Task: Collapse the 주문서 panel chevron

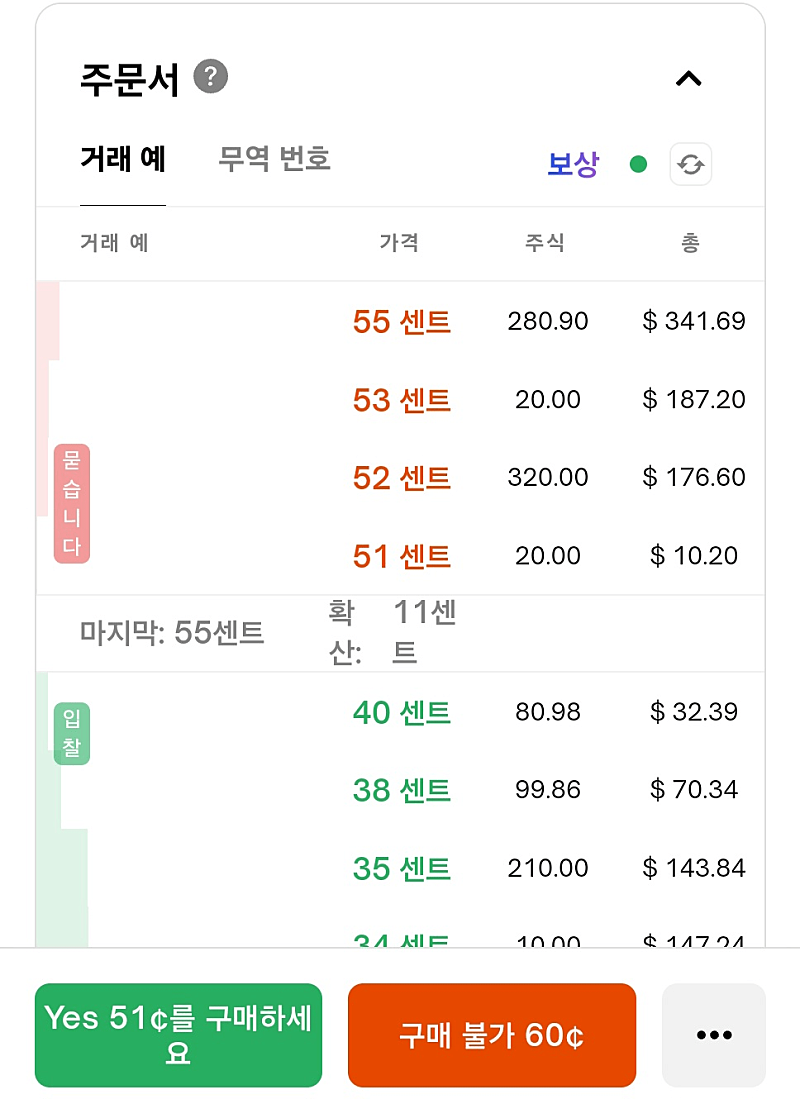Action: click(x=688, y=79)
